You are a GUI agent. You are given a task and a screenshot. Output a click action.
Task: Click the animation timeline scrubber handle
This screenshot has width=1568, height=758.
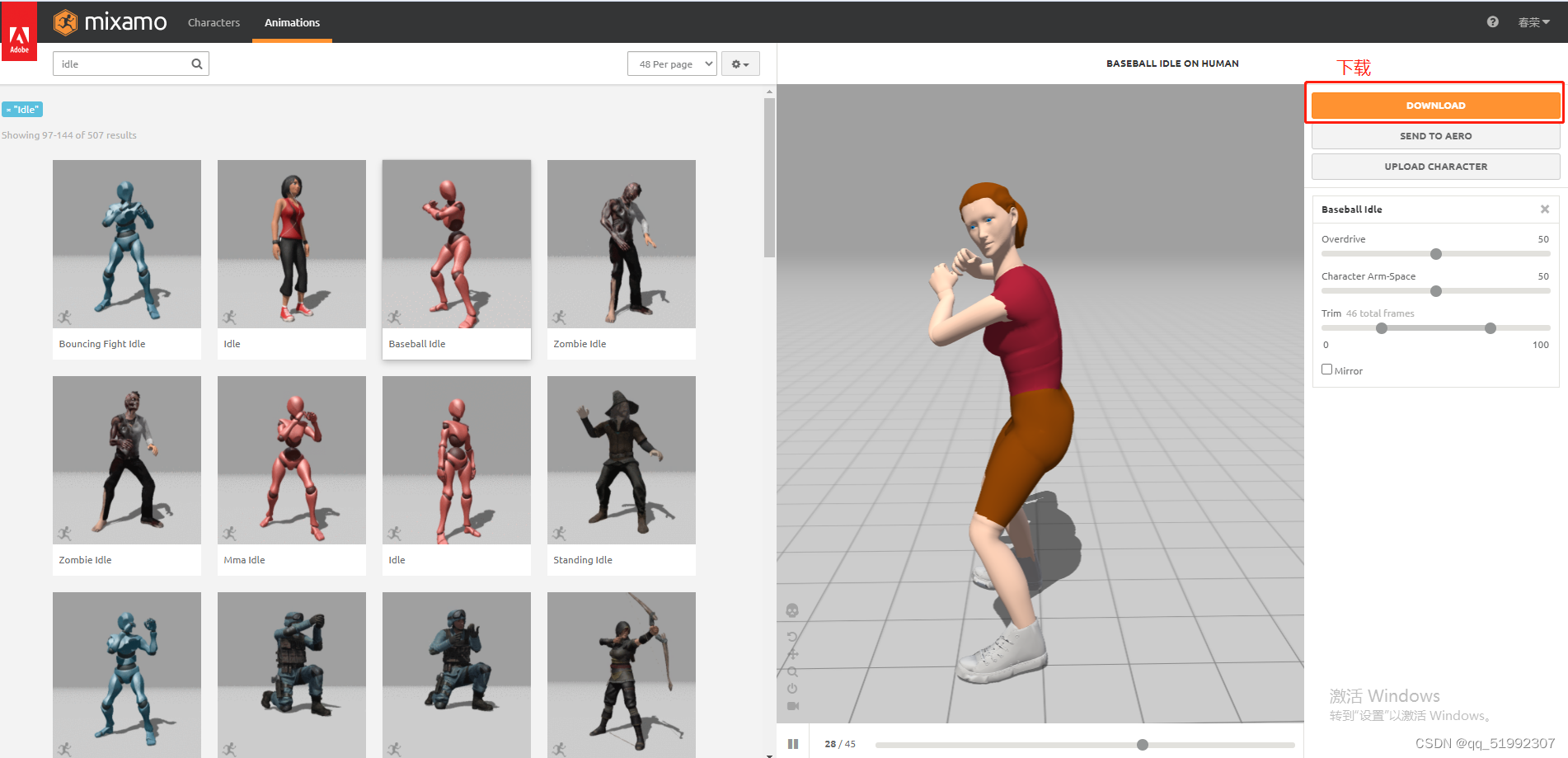click(x=1143, y=745)
